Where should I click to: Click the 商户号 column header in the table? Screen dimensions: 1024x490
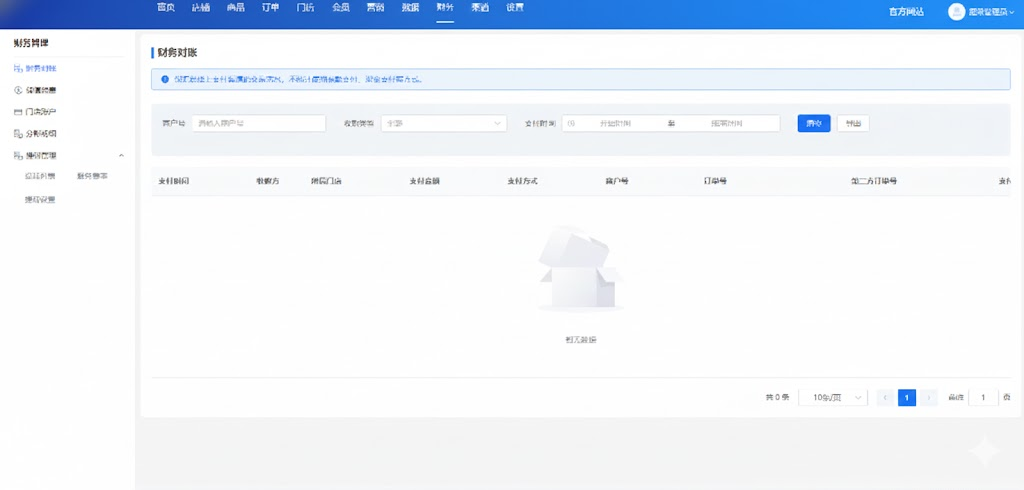[x=617, y=181]
